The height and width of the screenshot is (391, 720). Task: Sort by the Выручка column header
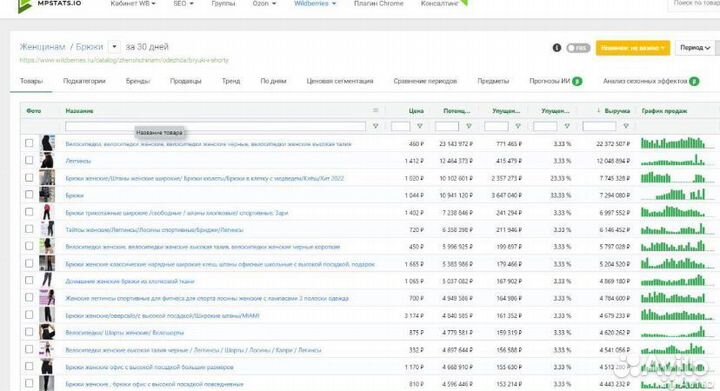click(617, 111)
